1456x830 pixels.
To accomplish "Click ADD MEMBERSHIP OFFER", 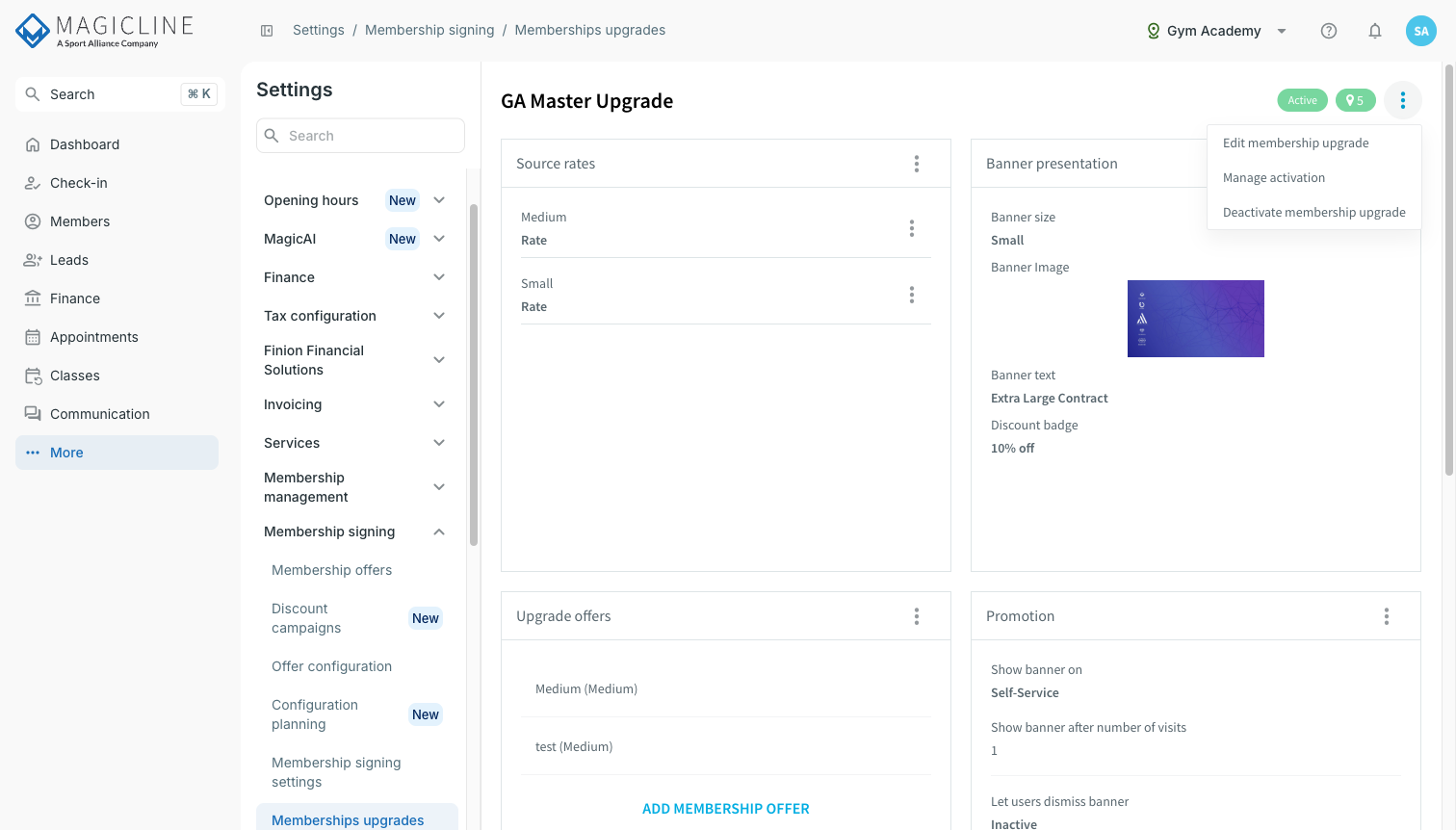I will coord(726,809).
